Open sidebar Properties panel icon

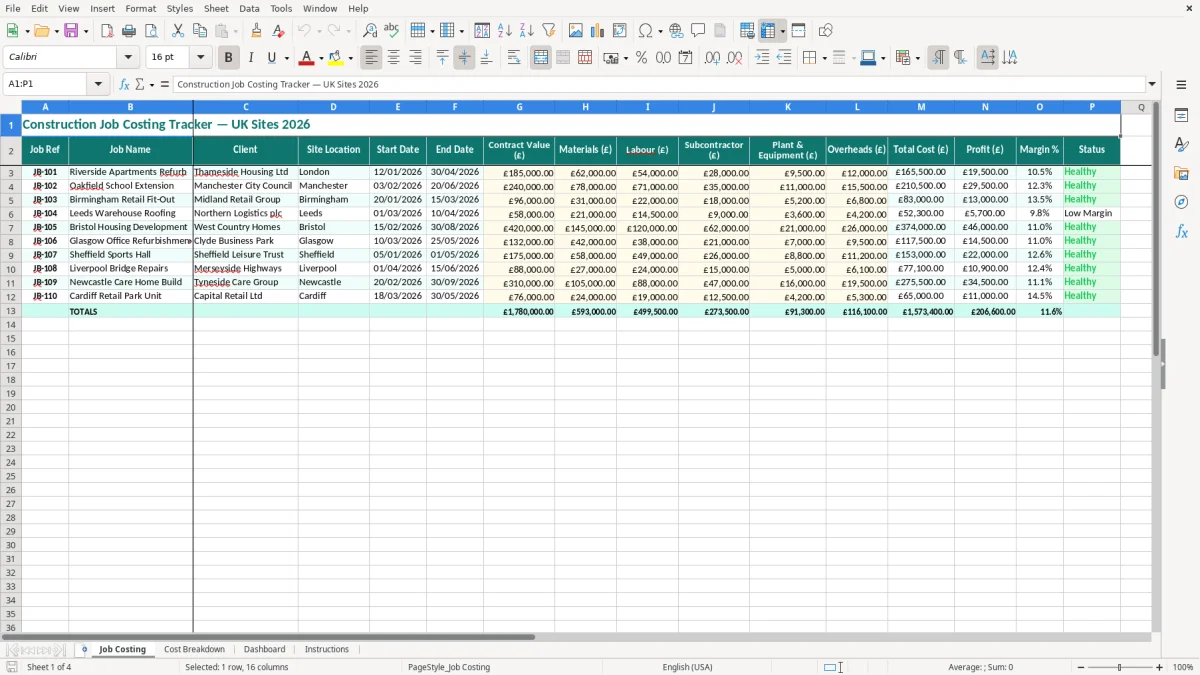point(1181,116)
